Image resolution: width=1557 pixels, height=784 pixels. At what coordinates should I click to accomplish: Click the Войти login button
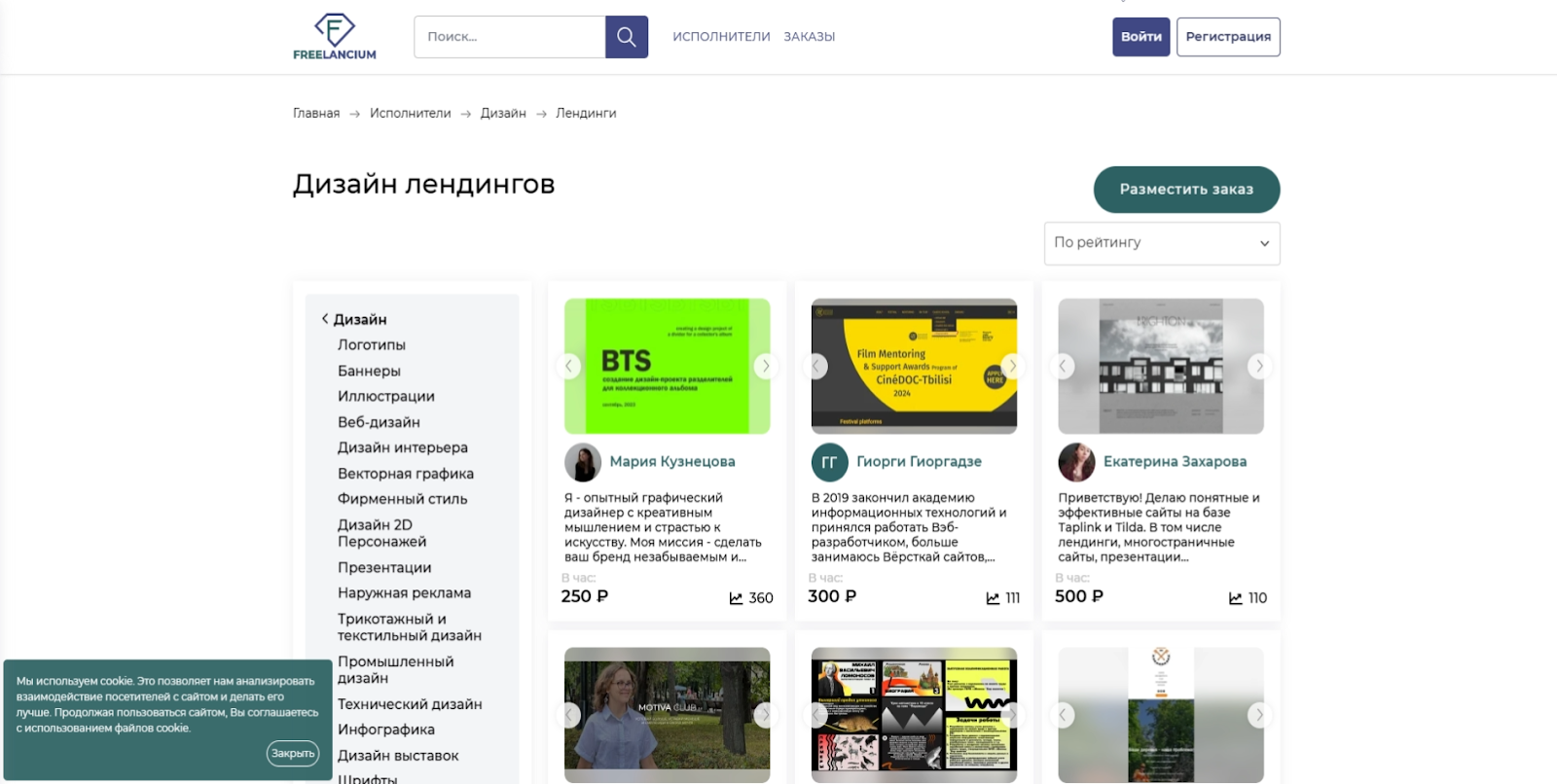pos(1141,37)
